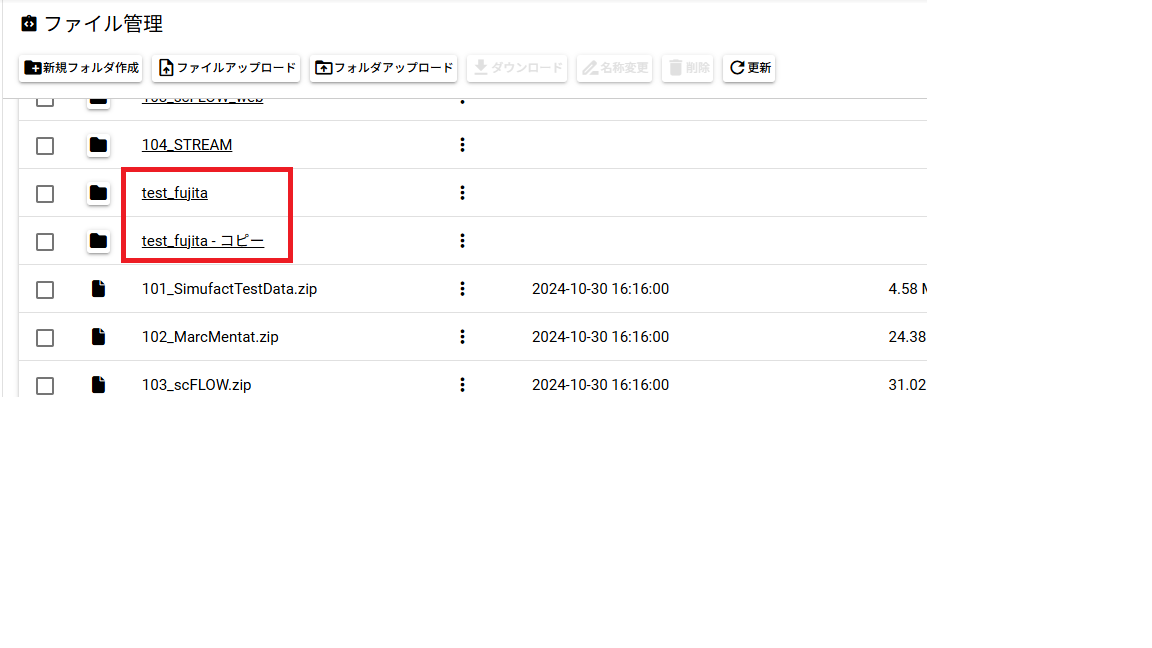Click the ファイルアップロード toolbar button
The image size is (1152, 648).
226,68
